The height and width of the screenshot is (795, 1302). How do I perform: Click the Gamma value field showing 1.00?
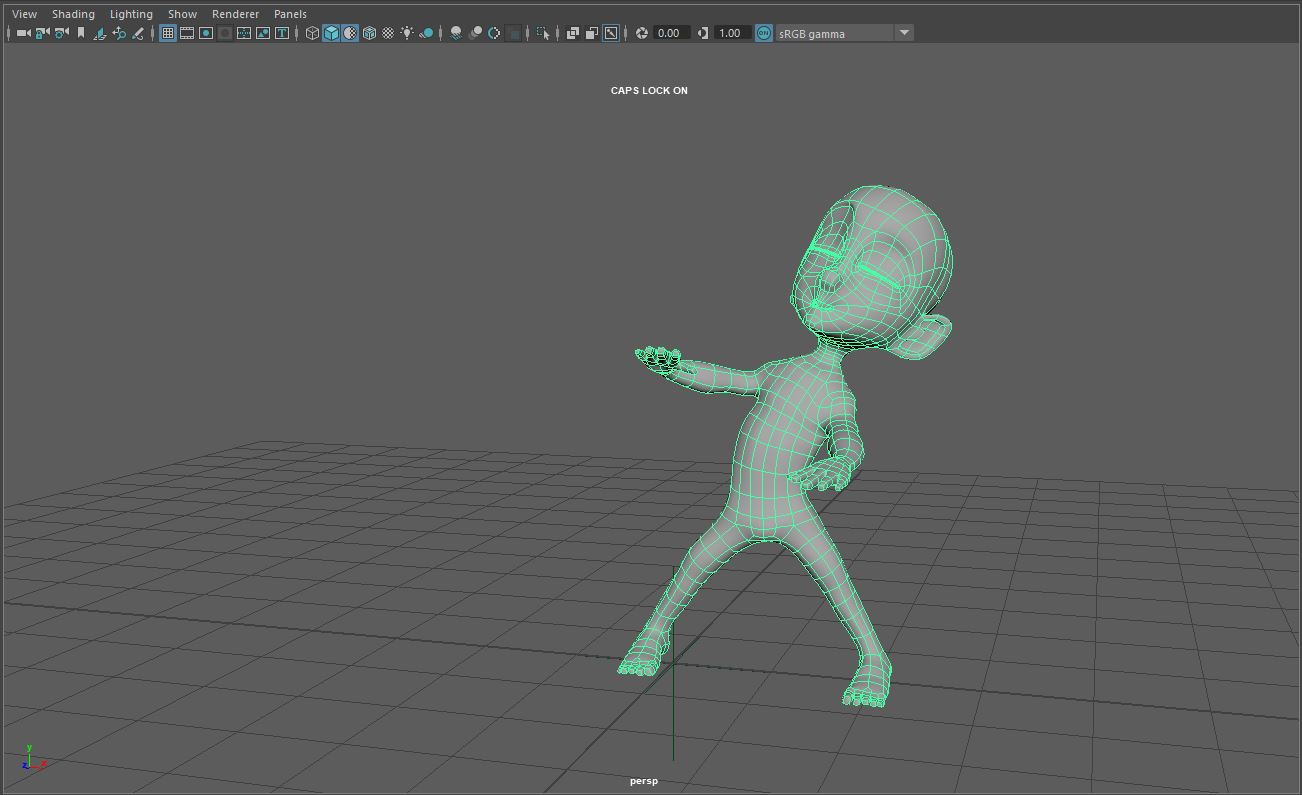click(732, 33)
